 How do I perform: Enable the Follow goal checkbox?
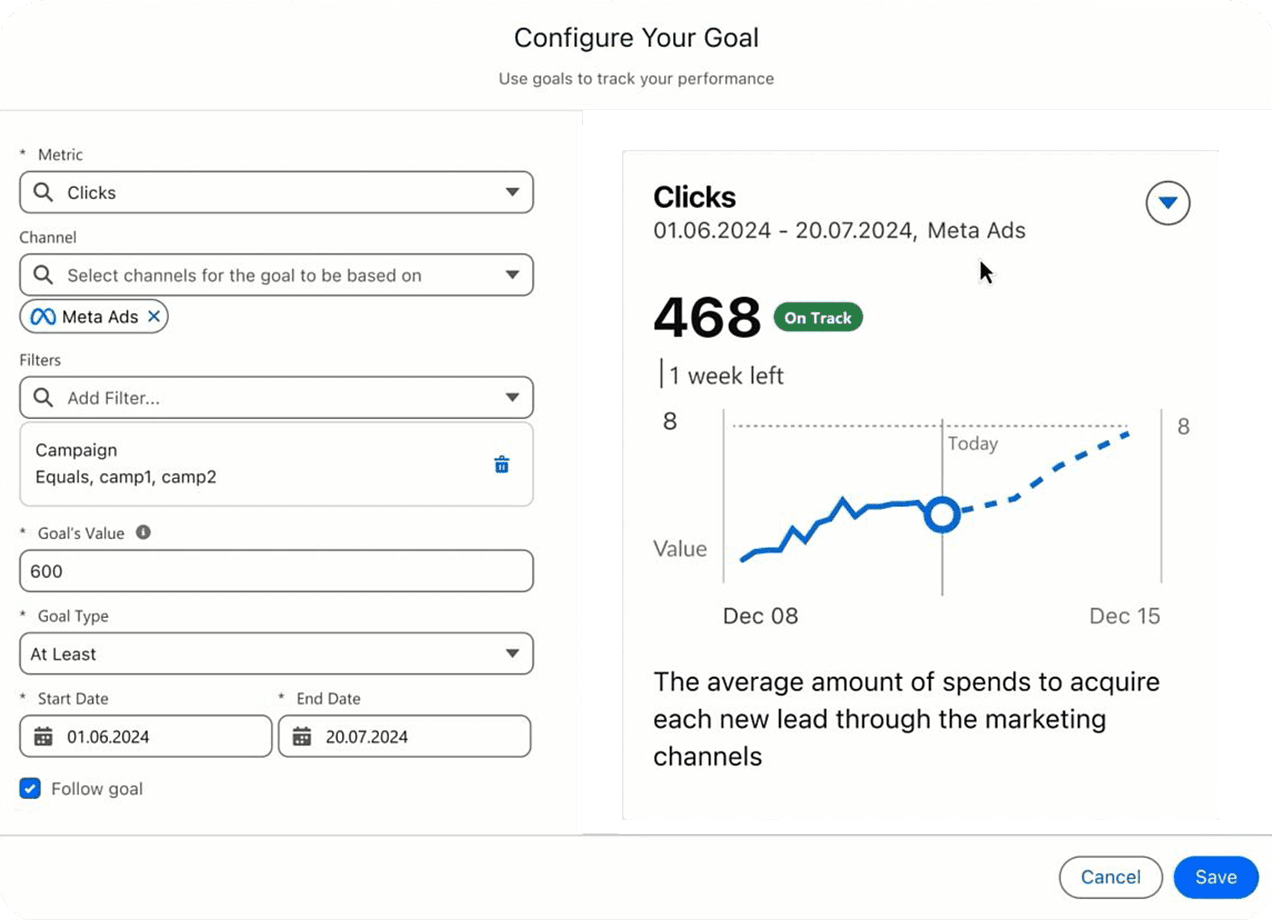[x=30, y=789]
